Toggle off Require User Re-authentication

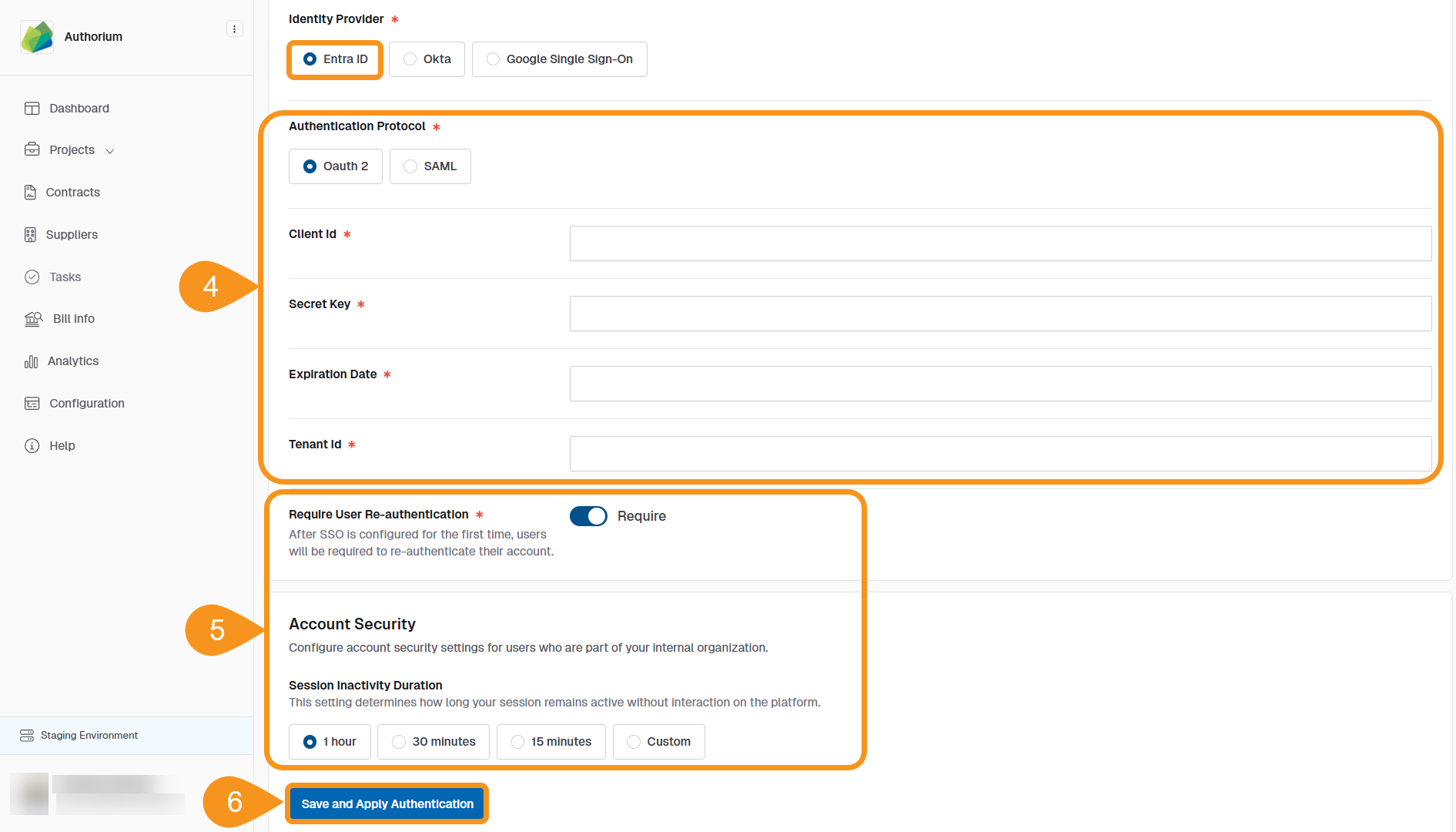point(588,516)
